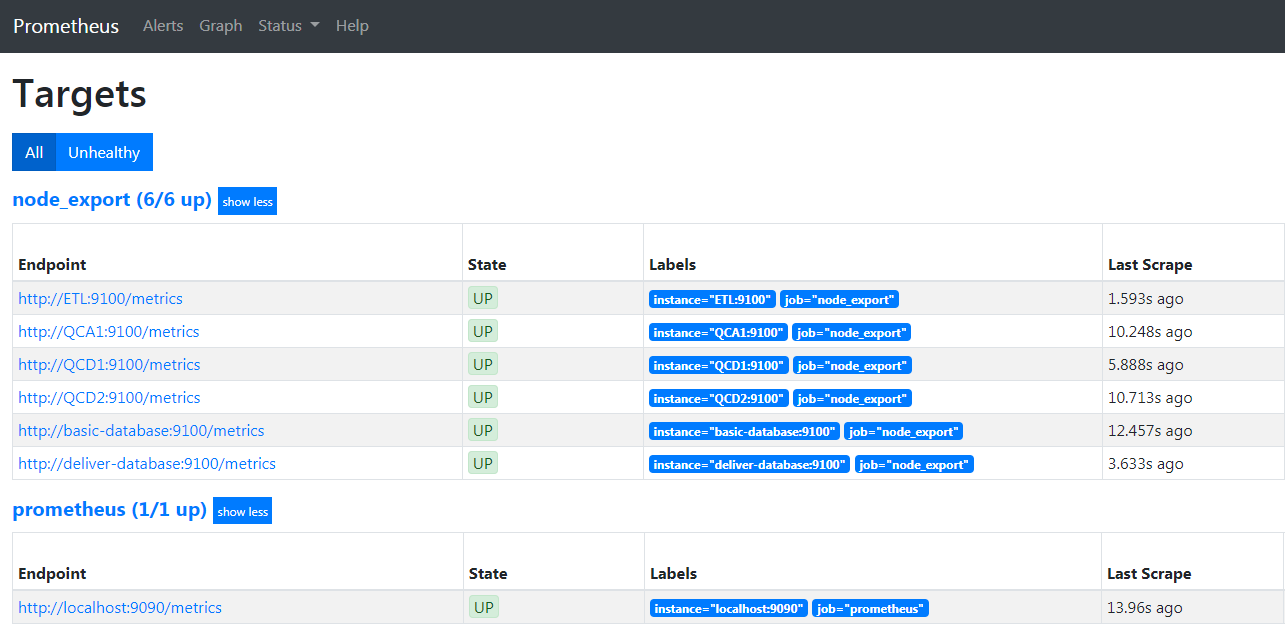Image resolution: width=1285 pixels, height=634 pixels.
Task: Click the UP state badge for deliver-database
Action: [x=483, y=463]
